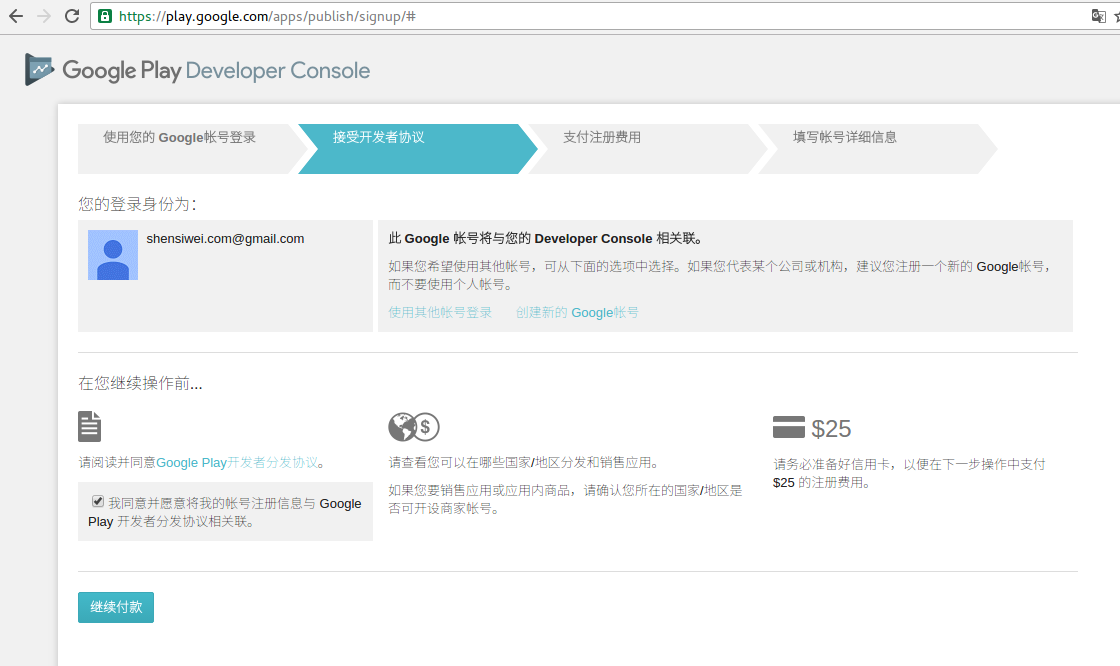Click the browser forward arrow
1120x666 pixels.
pyautogui.click(x=43, y=16)
